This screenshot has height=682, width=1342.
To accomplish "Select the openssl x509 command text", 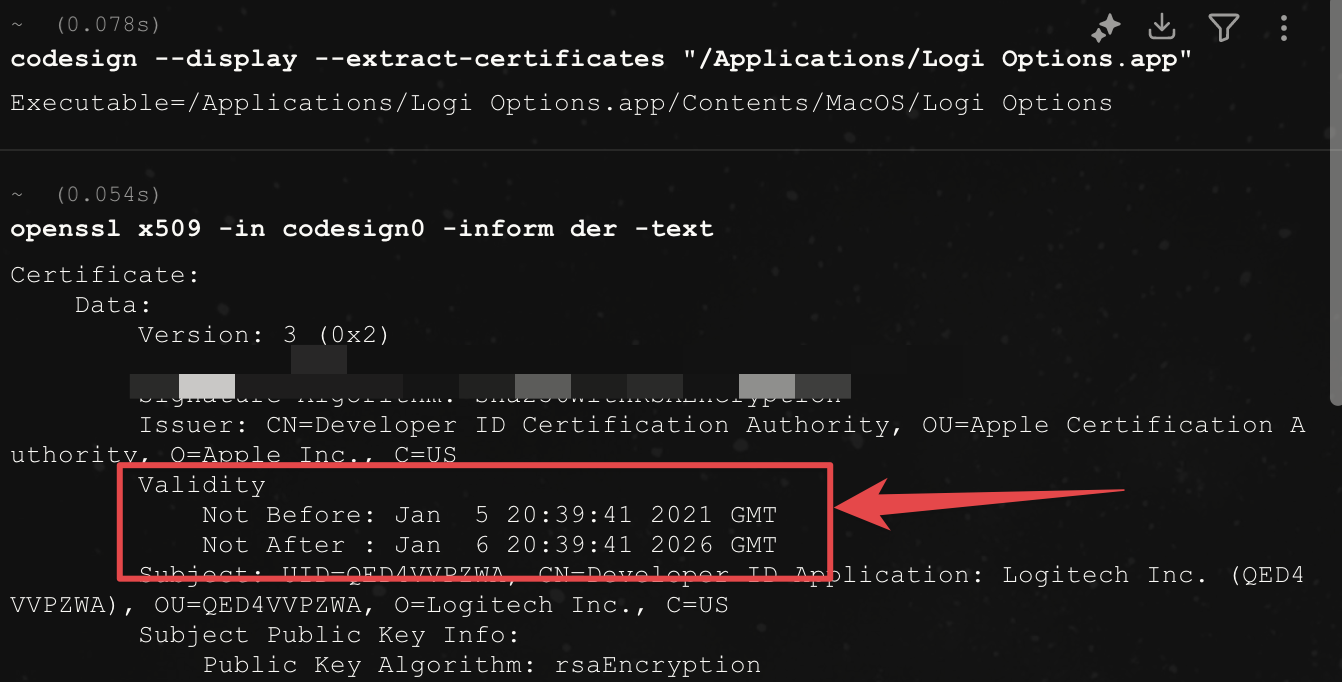I will click(x=361, y=229).
